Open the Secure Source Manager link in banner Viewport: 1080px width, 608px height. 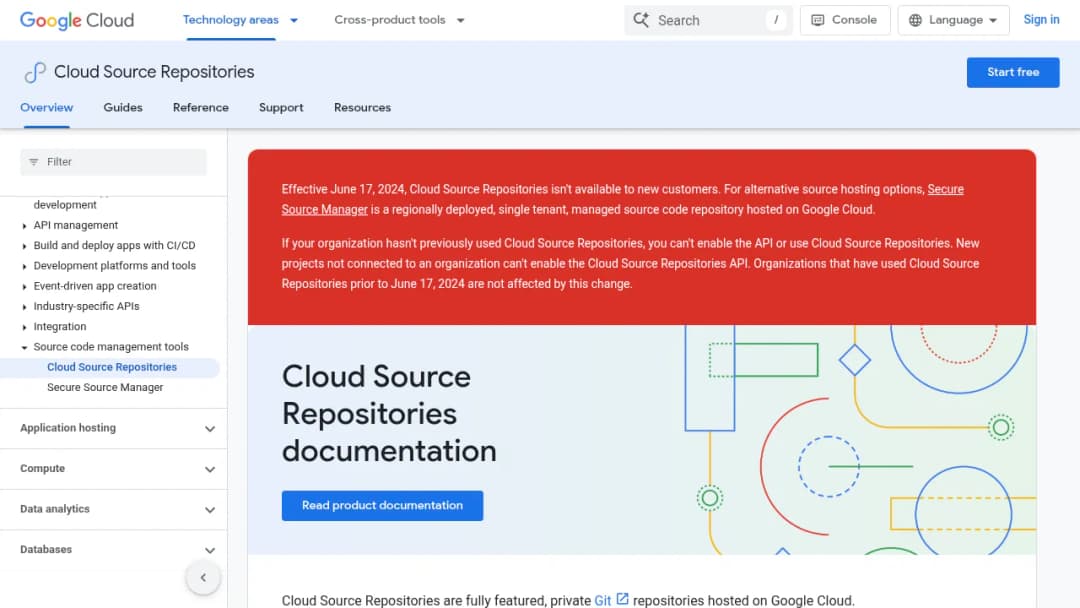coord(324,209)
